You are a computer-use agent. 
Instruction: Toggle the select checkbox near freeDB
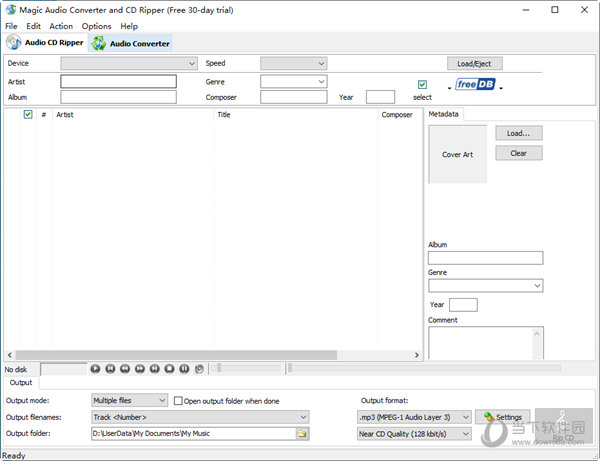pyautogui.click(x=422, y=84)
